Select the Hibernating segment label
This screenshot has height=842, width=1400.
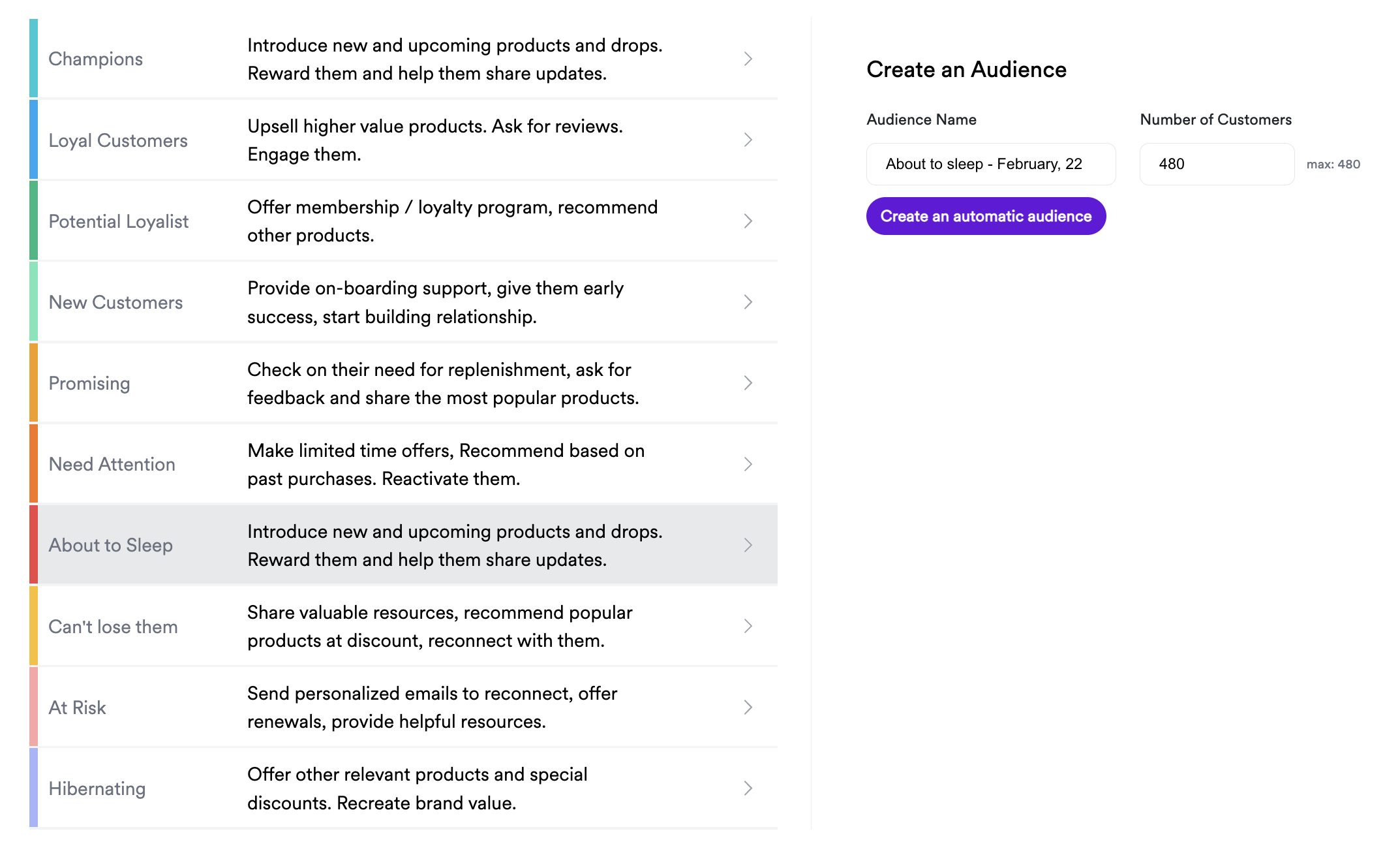coord(97,788)
